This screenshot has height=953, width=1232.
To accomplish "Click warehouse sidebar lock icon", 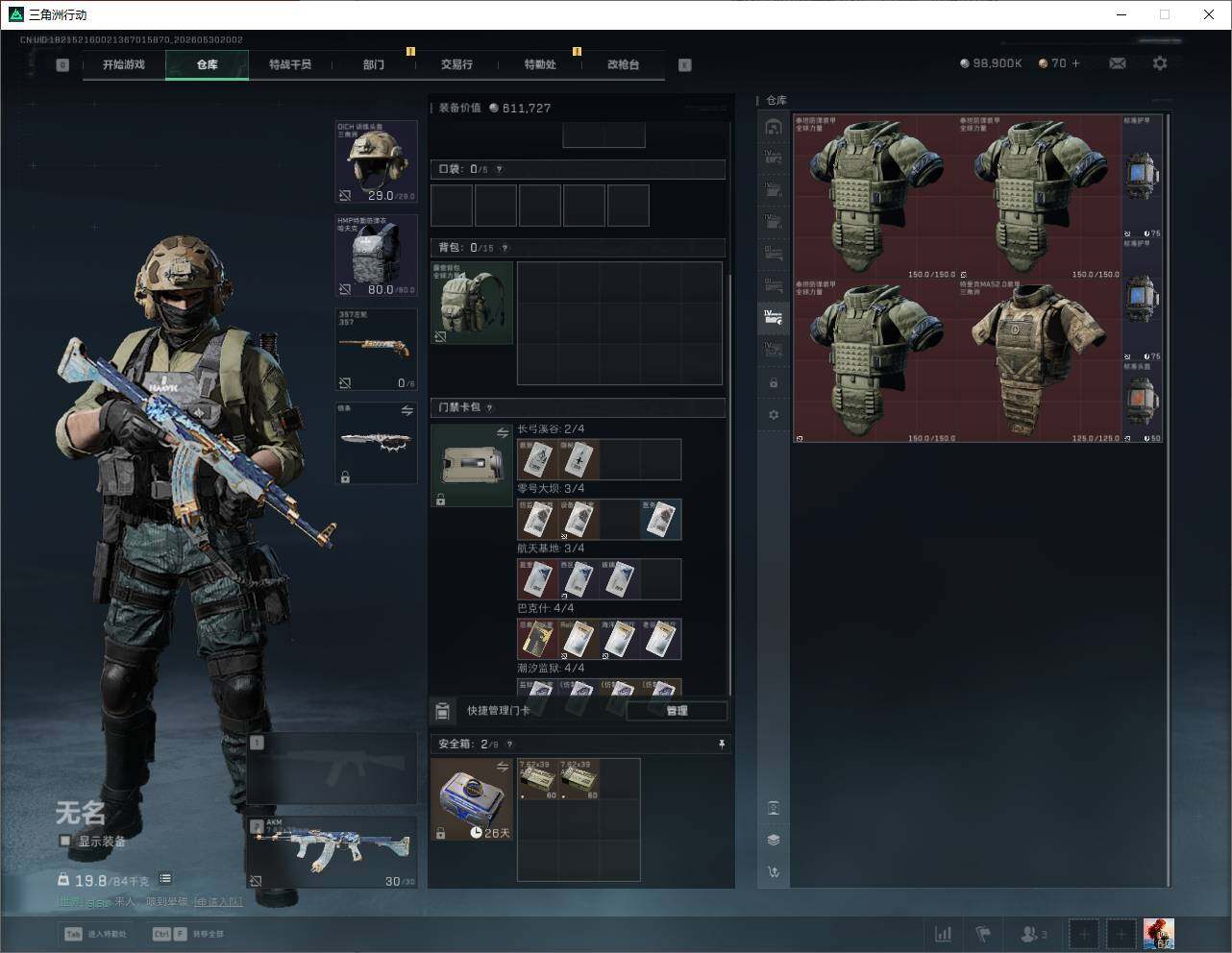I will (x=774, y=383).
